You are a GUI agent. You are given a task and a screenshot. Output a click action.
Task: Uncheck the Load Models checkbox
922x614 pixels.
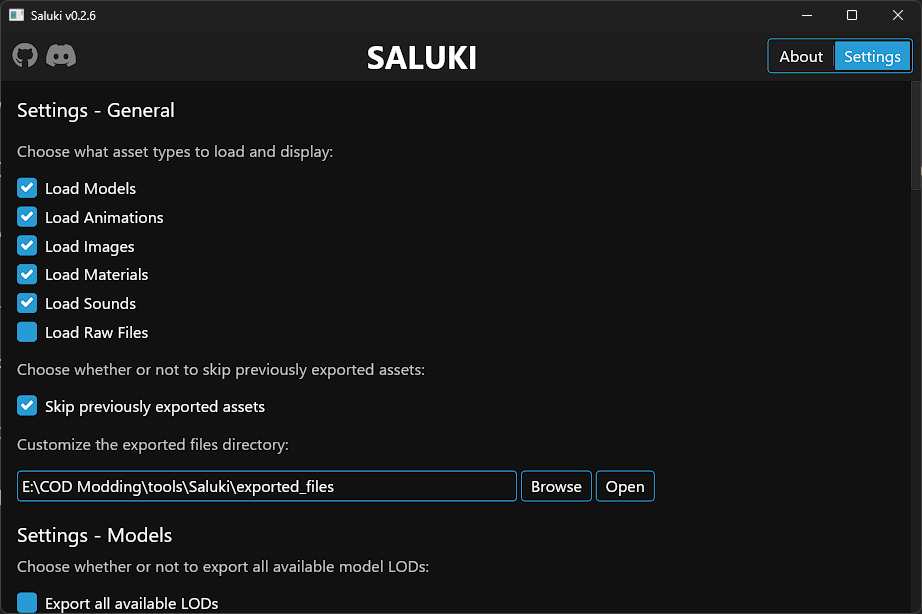27,188
